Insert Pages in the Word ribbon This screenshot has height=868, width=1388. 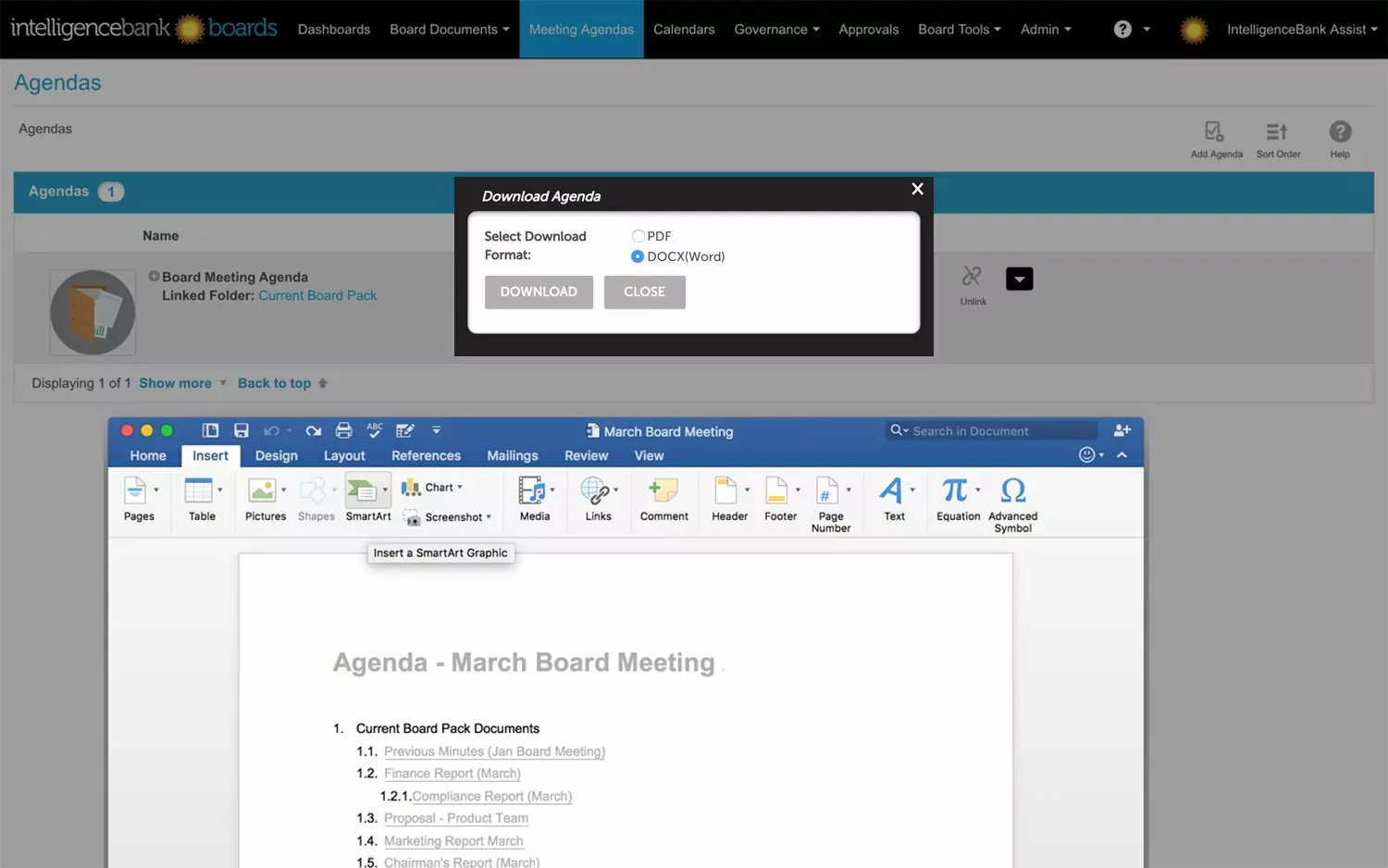(139, 500)
